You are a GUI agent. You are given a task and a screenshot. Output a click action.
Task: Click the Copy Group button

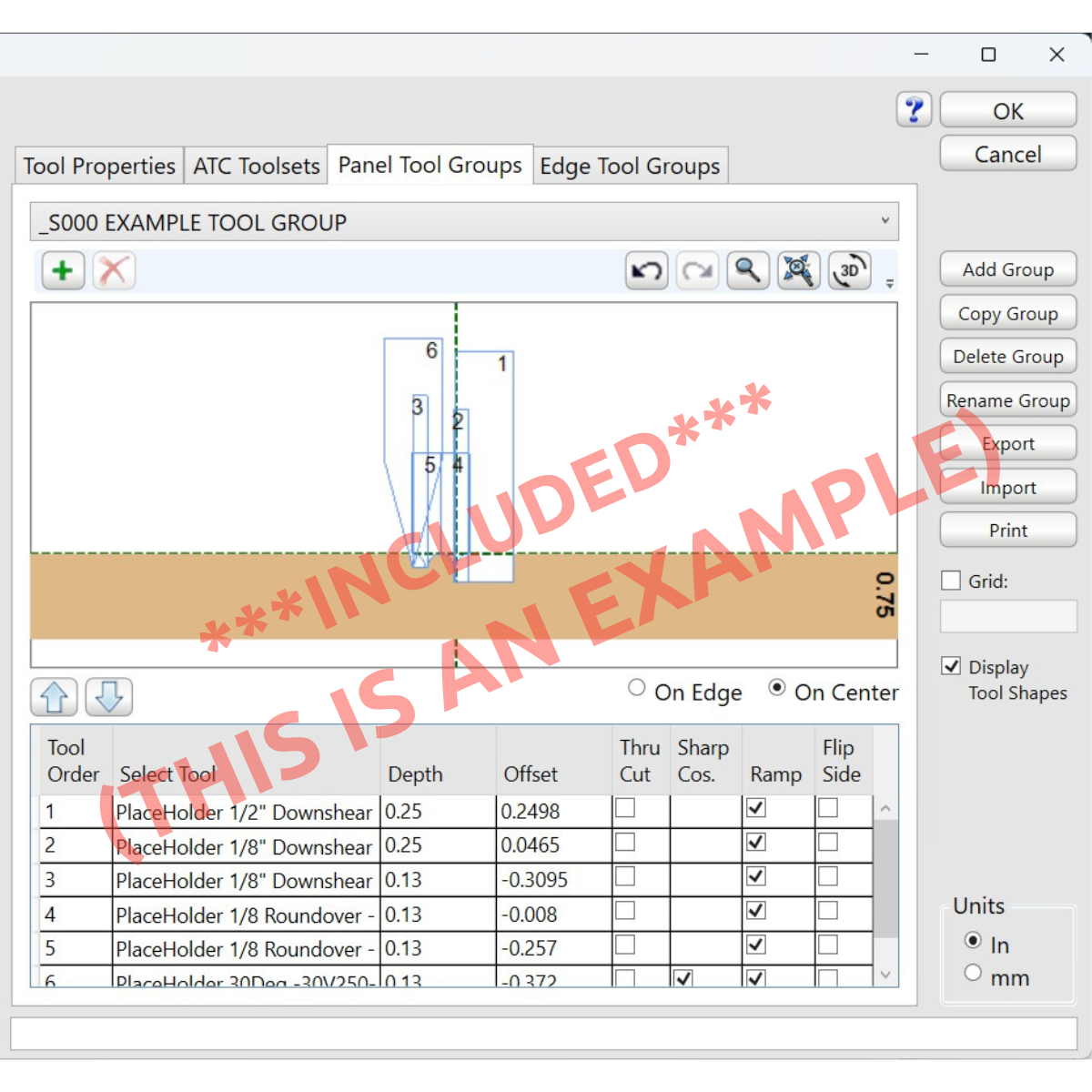point(1007,314)
